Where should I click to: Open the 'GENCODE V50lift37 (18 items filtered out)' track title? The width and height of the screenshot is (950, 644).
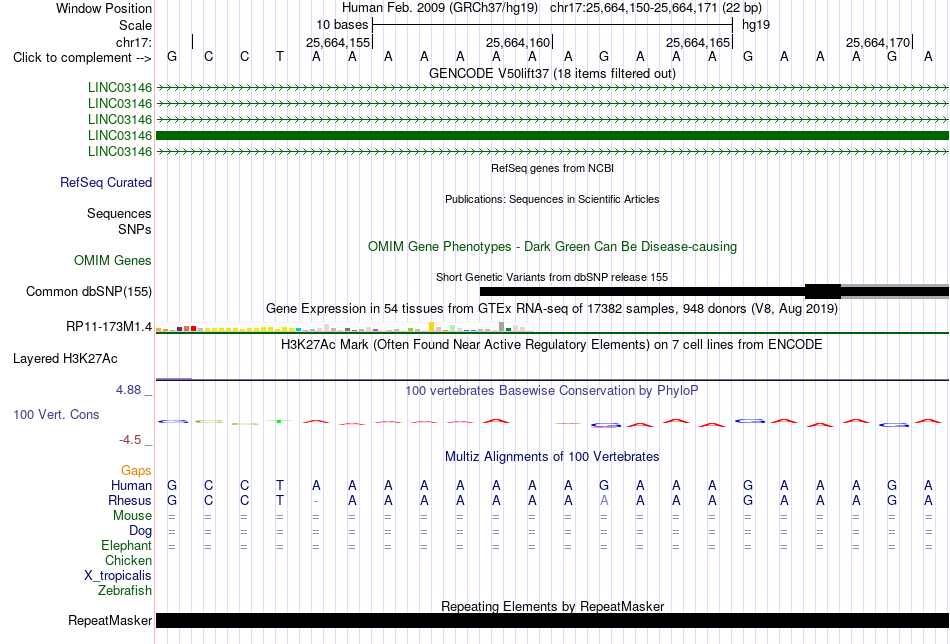[552, 73]
